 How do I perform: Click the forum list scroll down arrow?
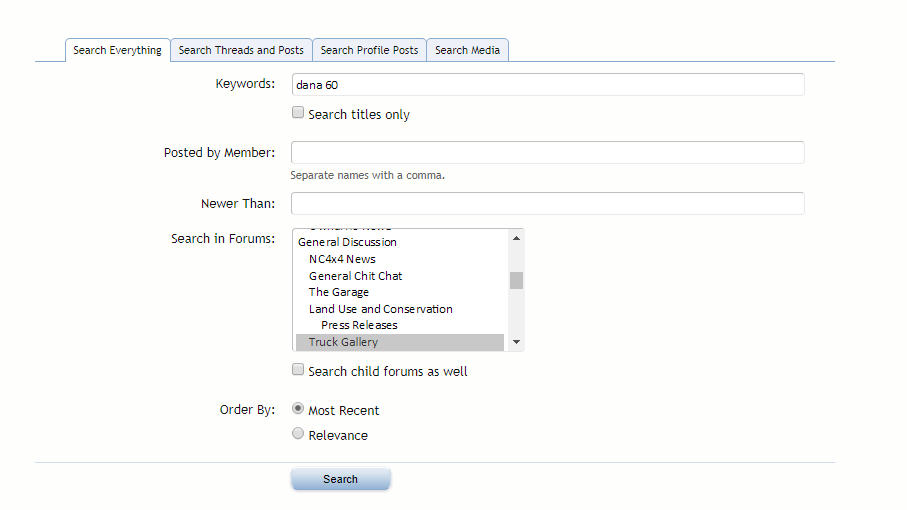point(516,342)
